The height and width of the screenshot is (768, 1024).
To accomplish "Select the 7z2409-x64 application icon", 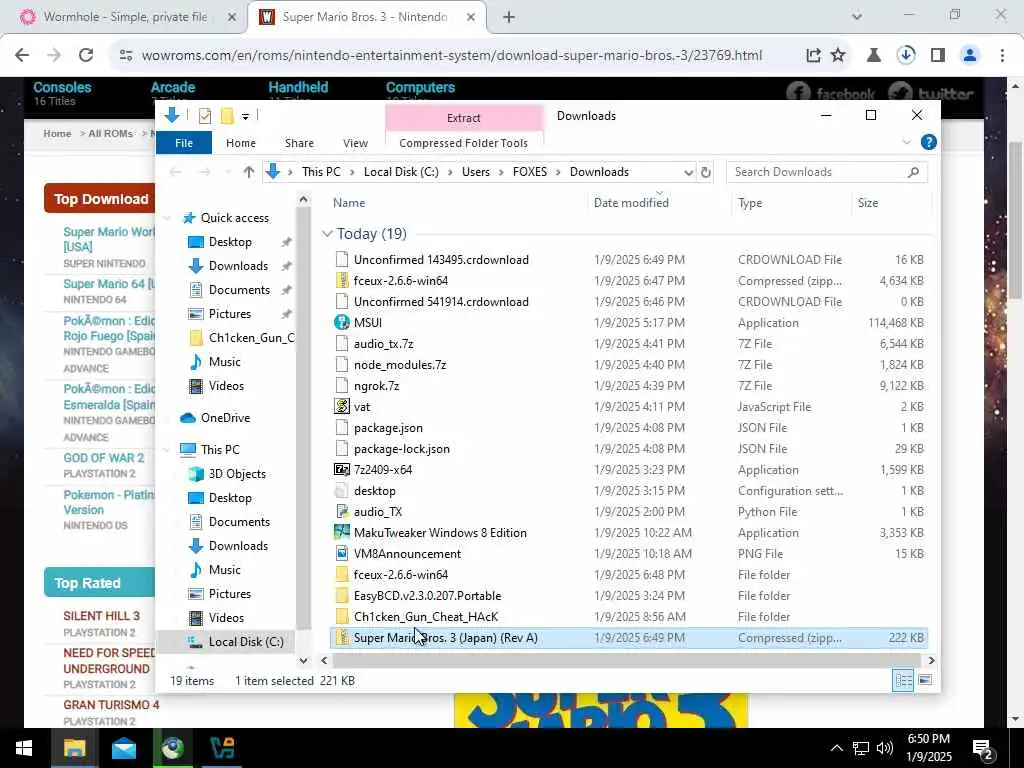I will [x=342, y=470].
